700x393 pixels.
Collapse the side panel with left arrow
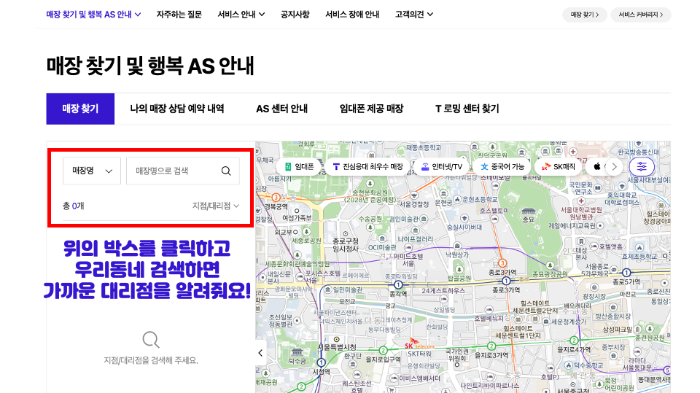click(261, 353)
